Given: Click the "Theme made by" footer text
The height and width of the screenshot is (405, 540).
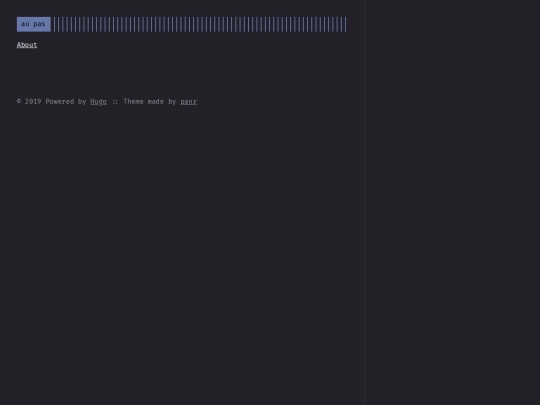Looking at the screenshot, I should click(150, 102).
